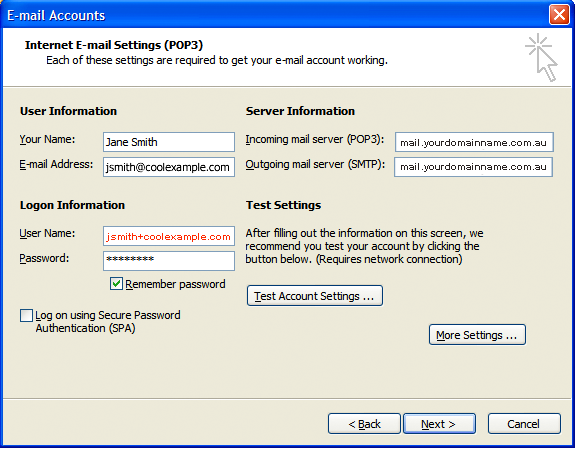Proceed with the Next button
Image resolution: width=575 pixels, height=449 pixels.
439,424
